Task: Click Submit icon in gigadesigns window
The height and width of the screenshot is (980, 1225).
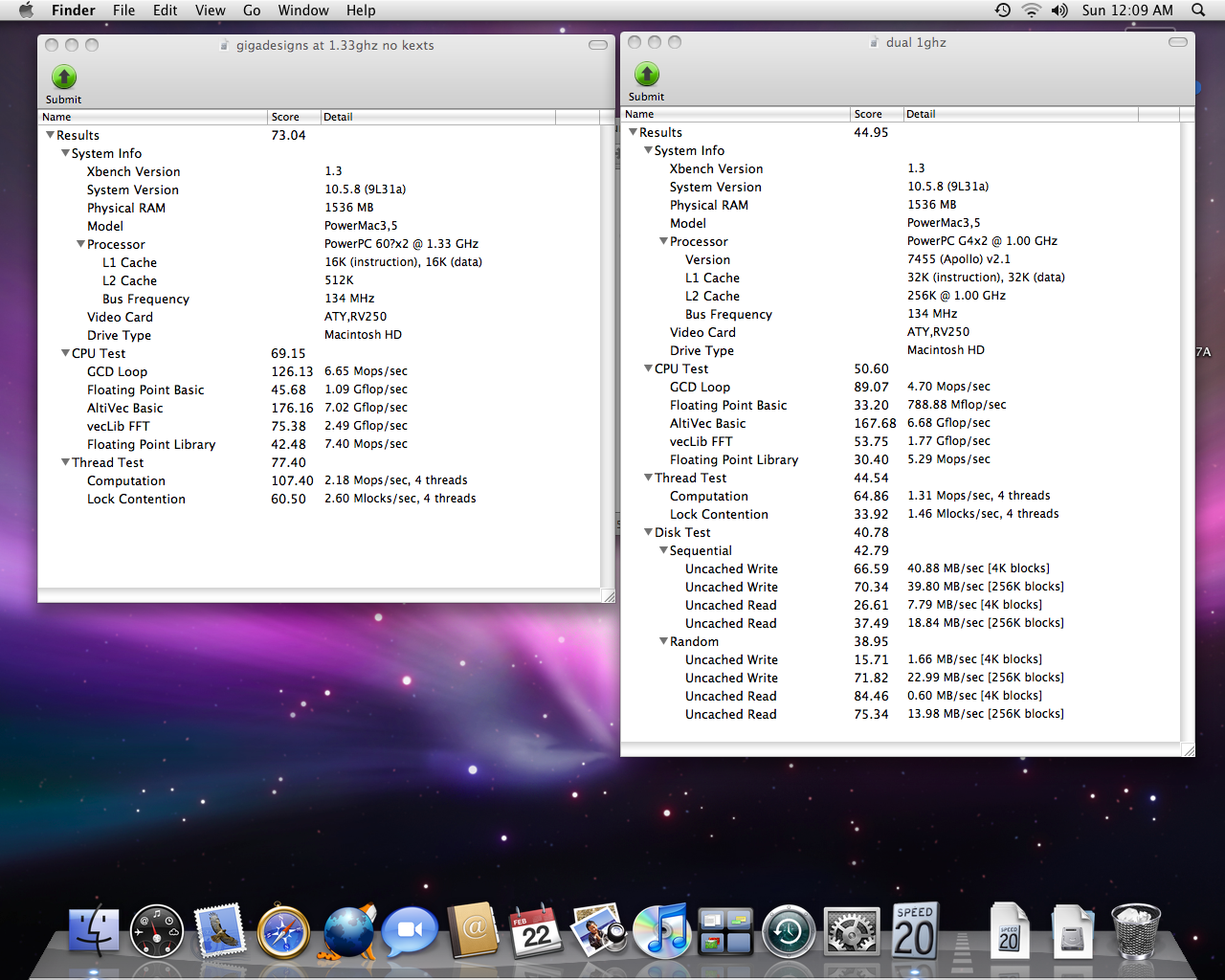Action: coord(63,77)
